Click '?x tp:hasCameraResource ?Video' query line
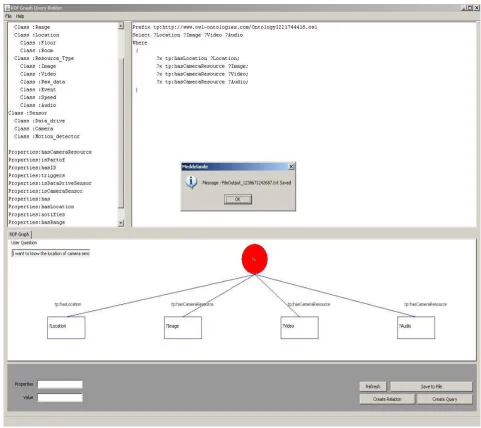This screenshot has width=481, height=428. coord(202,74)
